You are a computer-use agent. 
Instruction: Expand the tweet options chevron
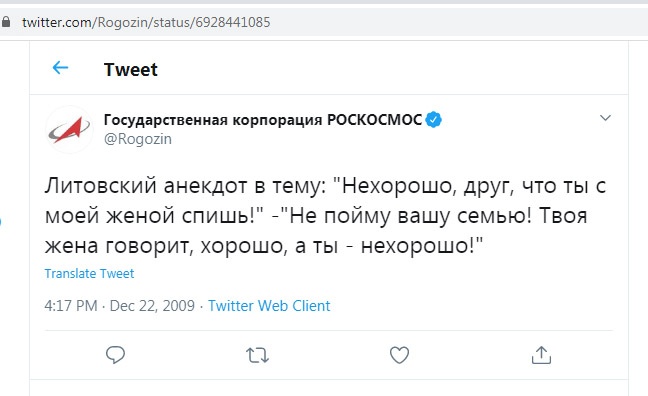click(x=605, y=118)
